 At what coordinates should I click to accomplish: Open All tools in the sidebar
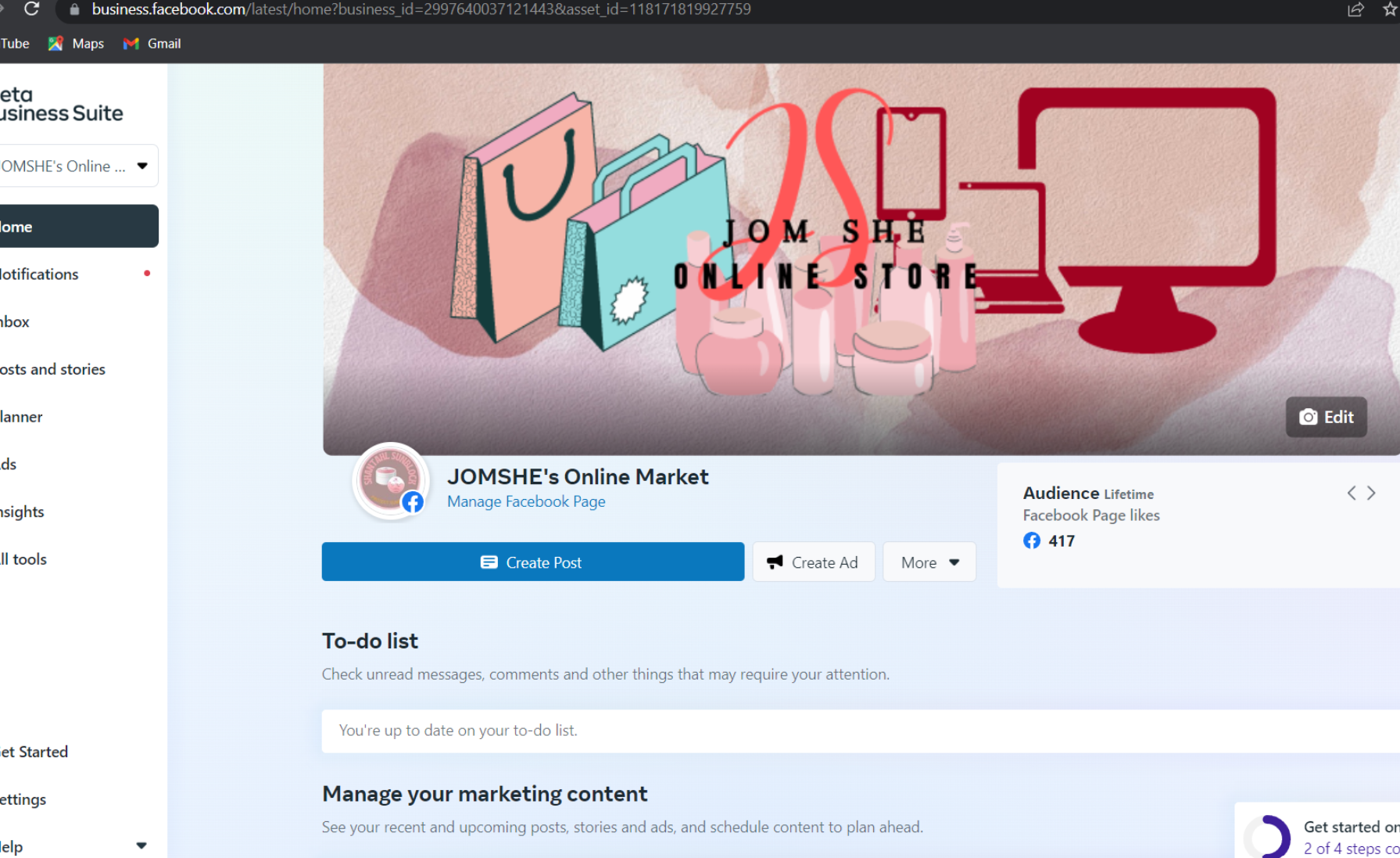(77, 559)
